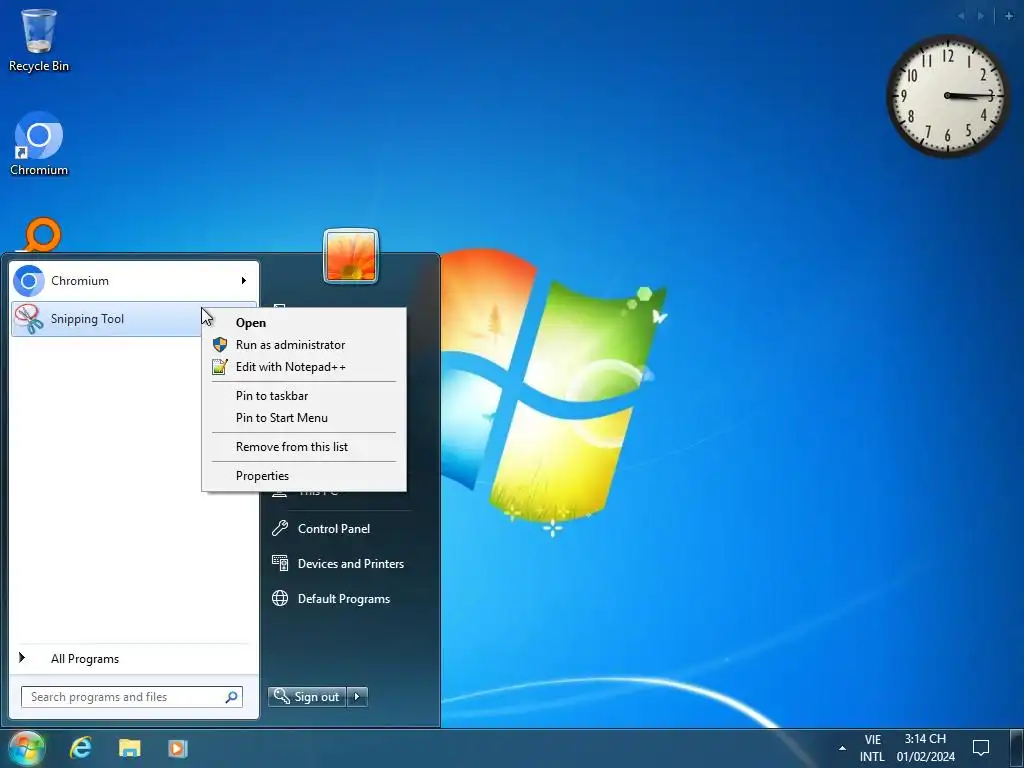
Task: Click the user account flower picture
Action: click(351, 256)
